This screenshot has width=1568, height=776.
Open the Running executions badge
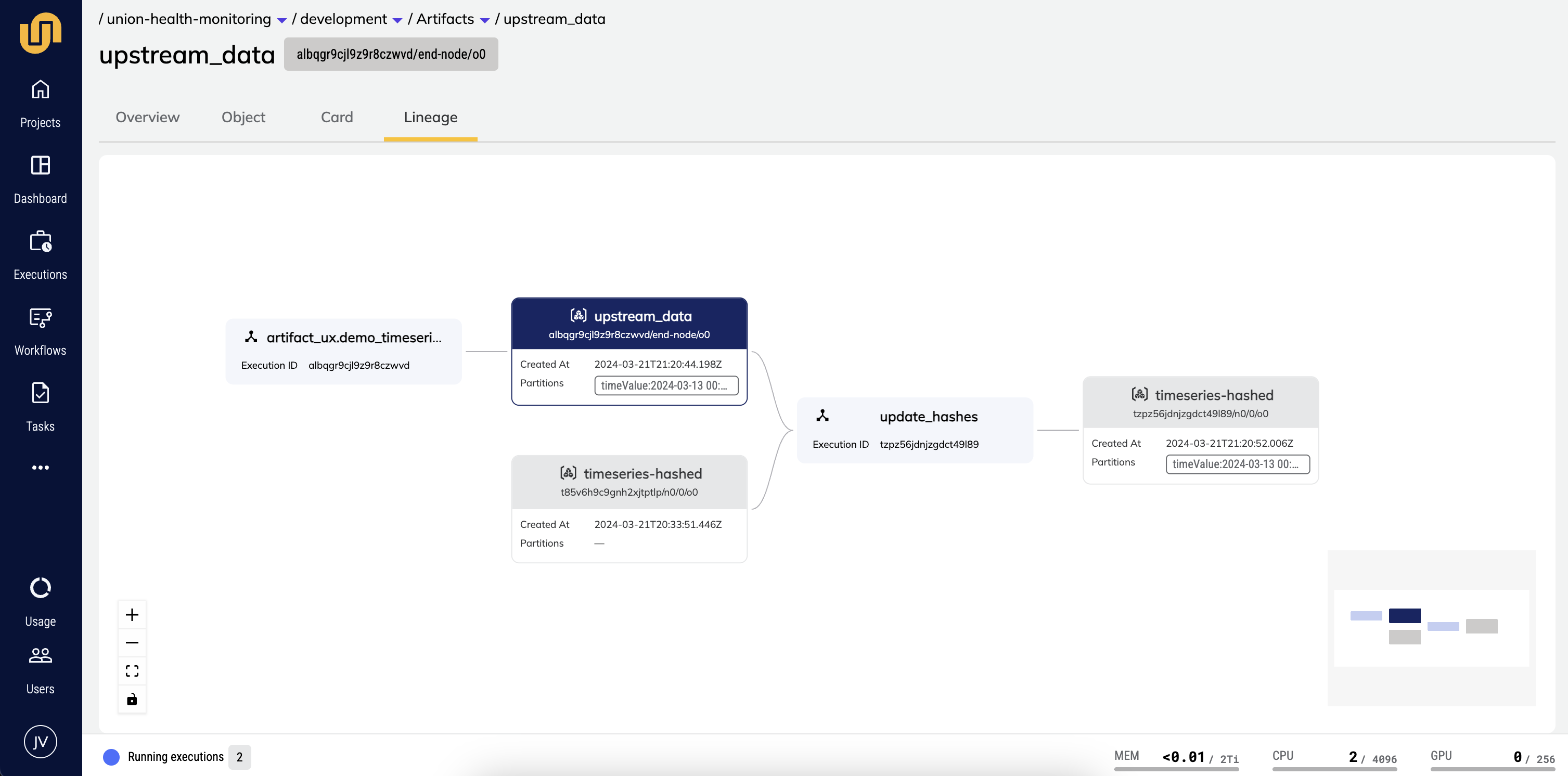click(x=240, y=757)
